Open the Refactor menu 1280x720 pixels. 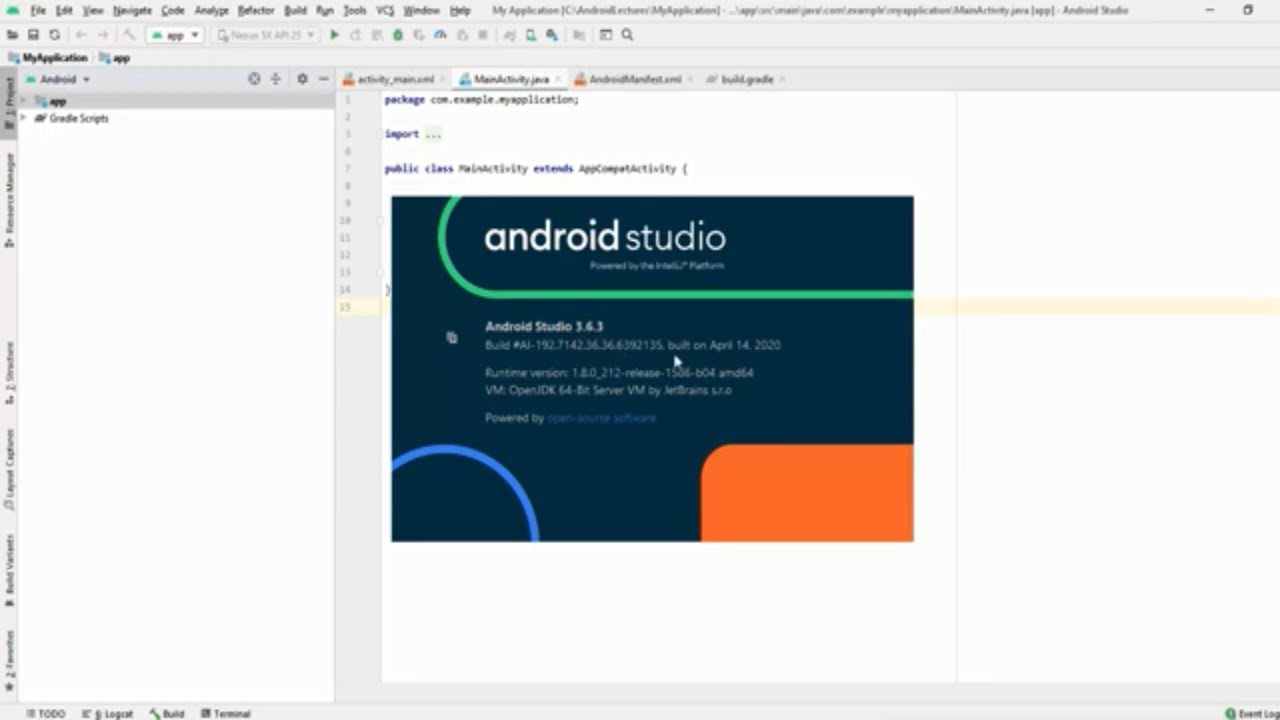pos(256,10)
